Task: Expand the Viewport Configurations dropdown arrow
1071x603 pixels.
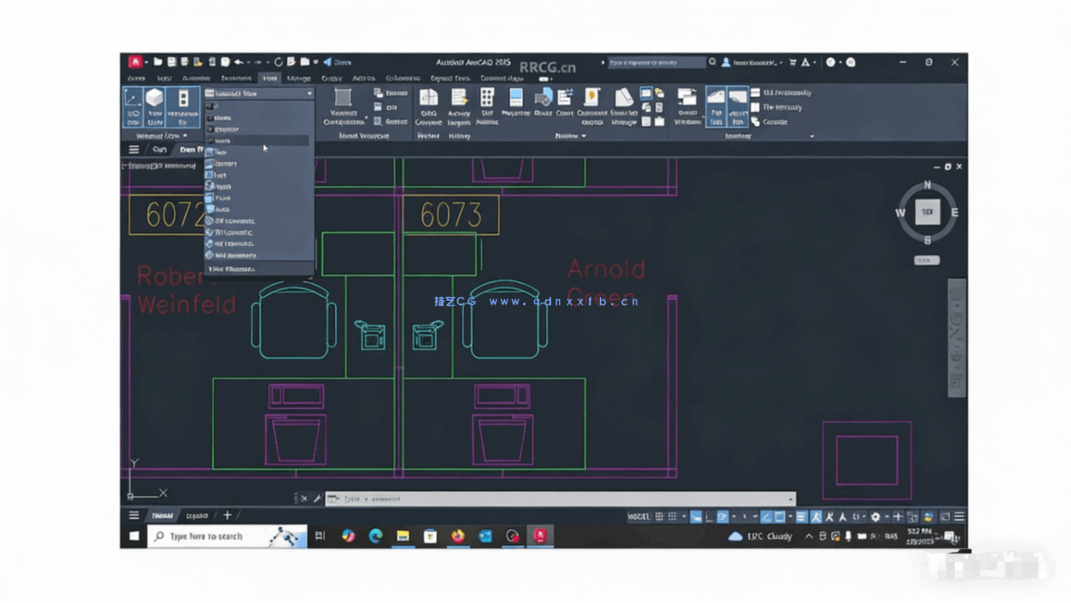Action: [366, 117]
